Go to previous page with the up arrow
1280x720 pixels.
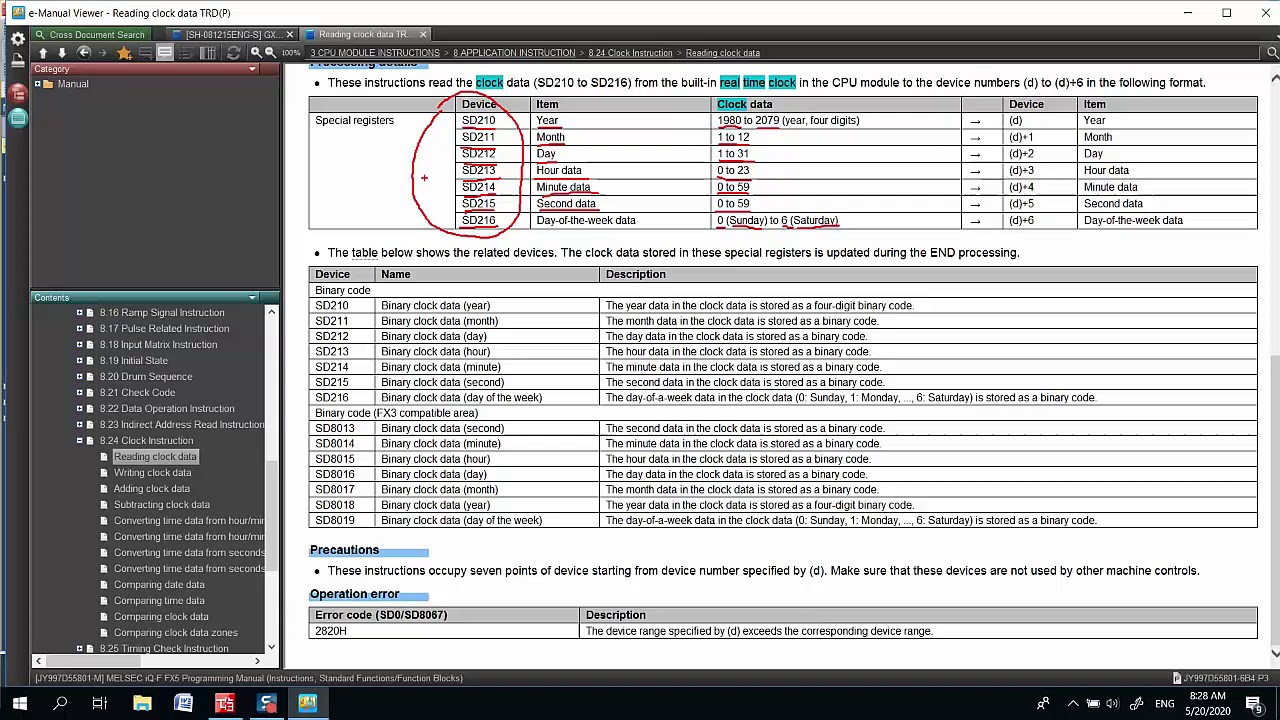point(43,53)
